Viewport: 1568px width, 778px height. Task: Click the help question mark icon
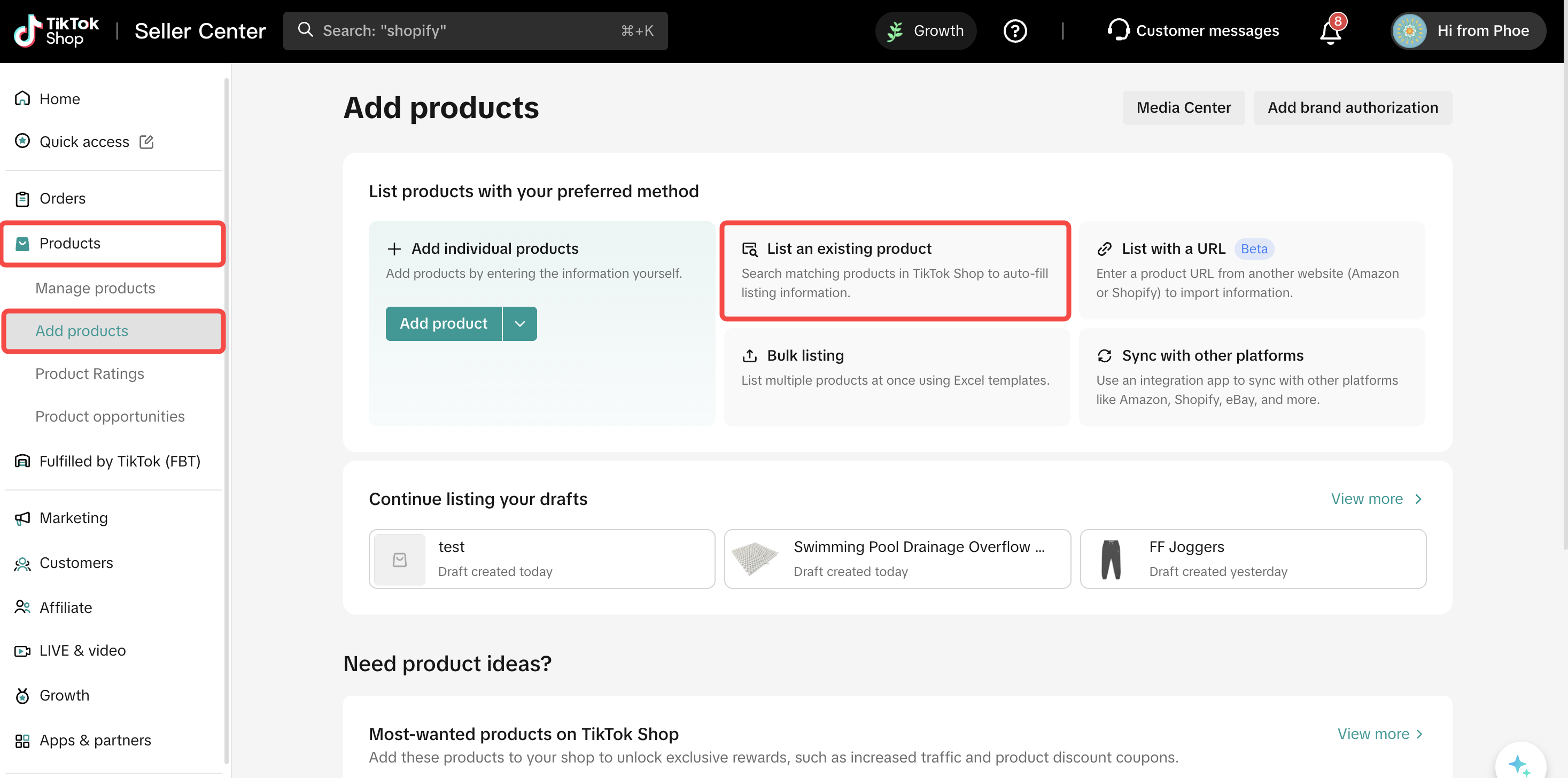pyautogui.click(x=1015, y=31)
